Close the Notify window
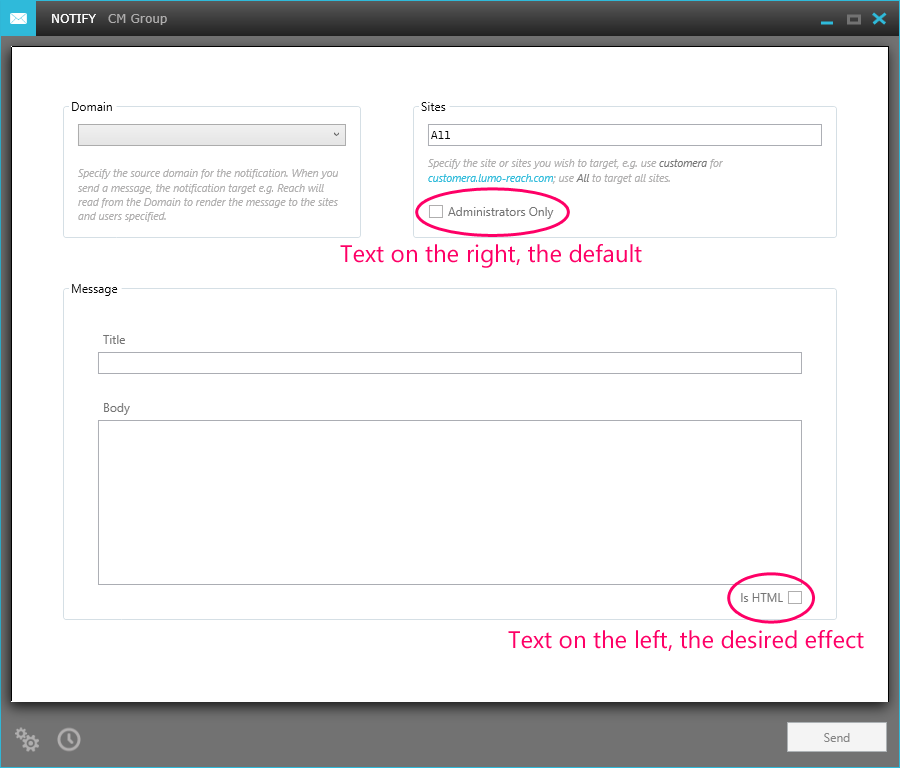Screen dimensions: 900x768 tap(879, 19)
